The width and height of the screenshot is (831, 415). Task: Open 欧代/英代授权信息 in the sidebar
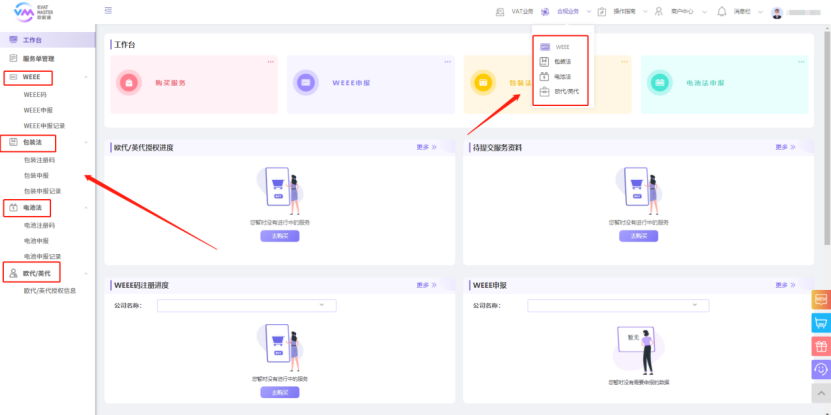(x=48, y=290)
